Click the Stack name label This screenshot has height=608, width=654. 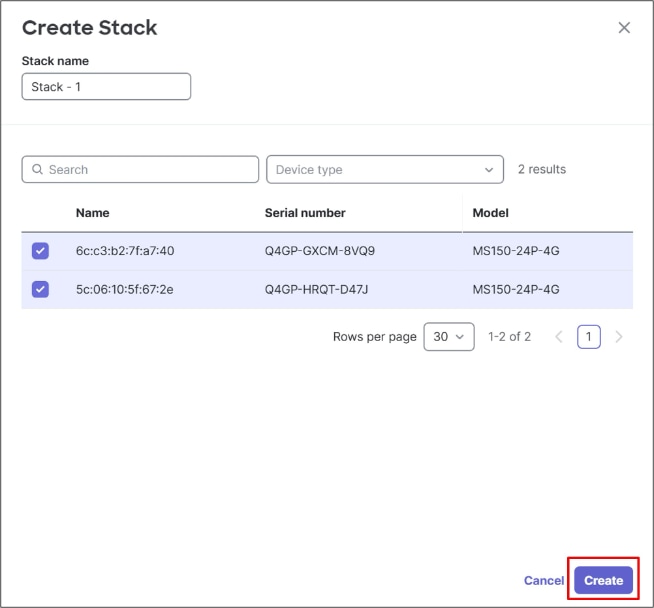(55, 61)
